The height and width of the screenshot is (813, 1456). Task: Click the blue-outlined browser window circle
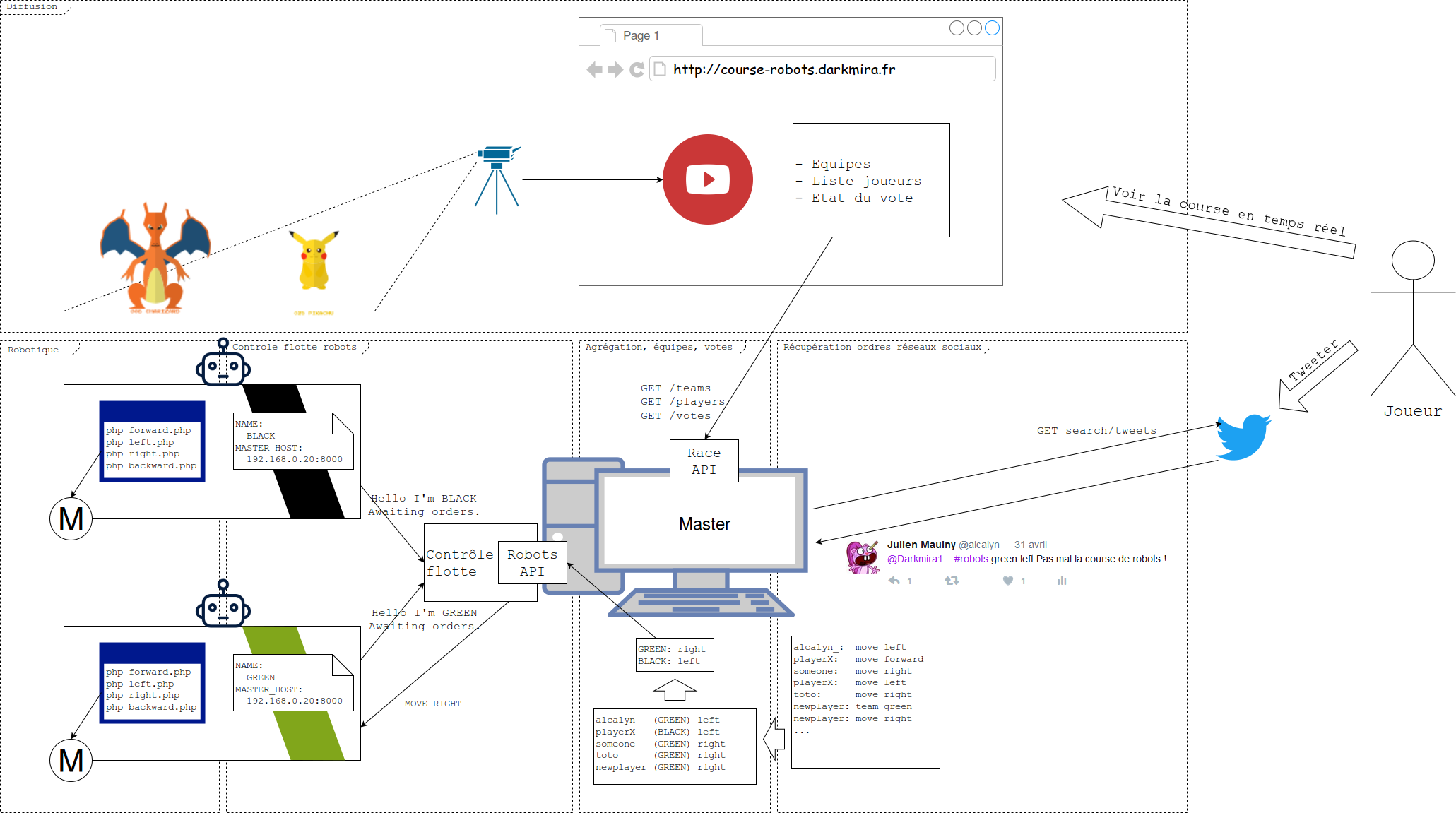(992, 28)
